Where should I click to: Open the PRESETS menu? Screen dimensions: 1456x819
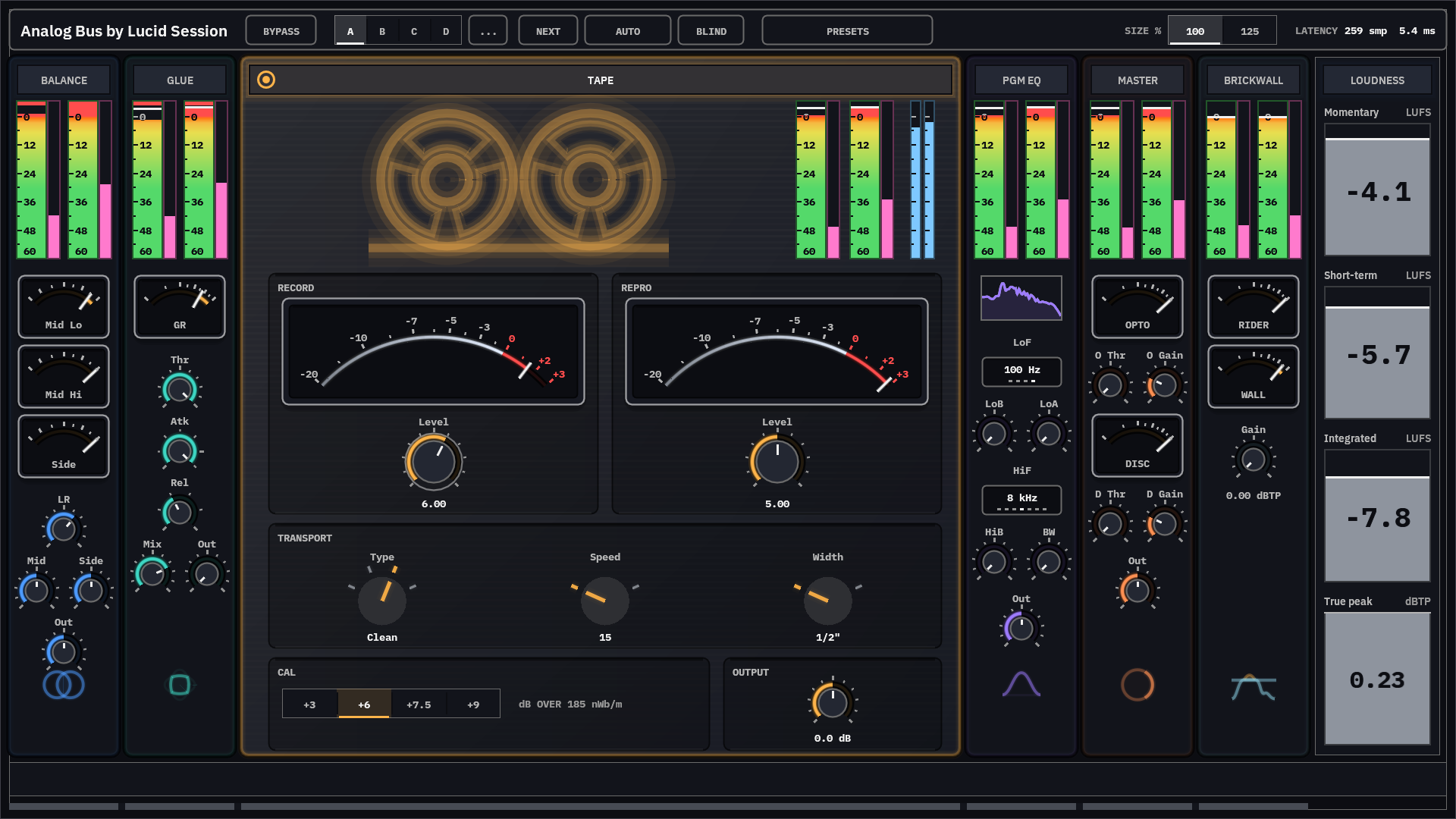click(848, 31)
